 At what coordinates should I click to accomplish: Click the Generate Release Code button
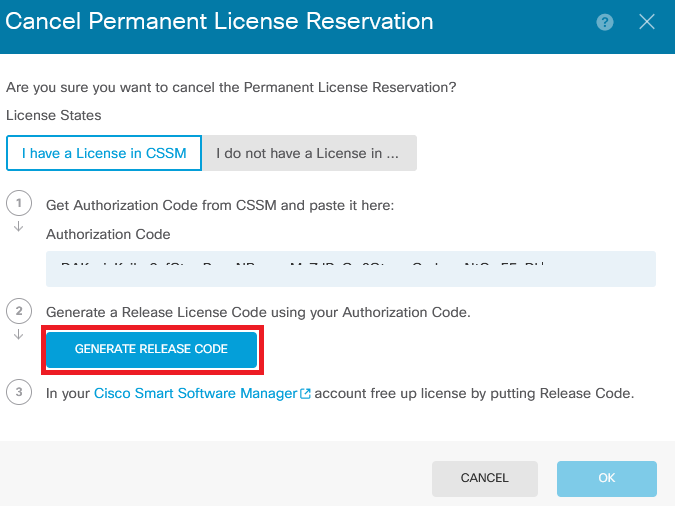[152, 349]
